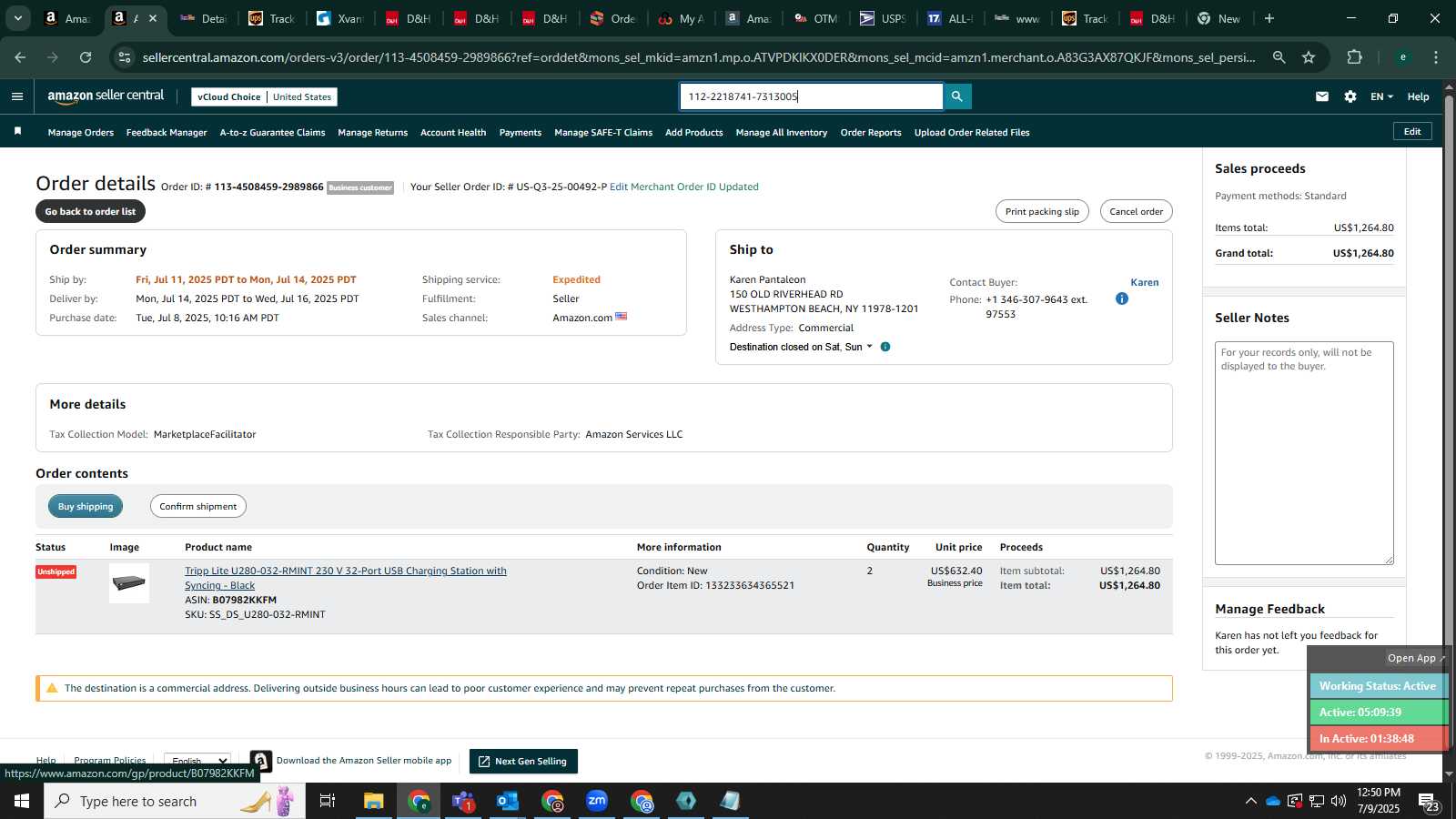Click the volume icon in system tray
Image resolution: width=1456 pixels, height=819 pixels.
point(1338,801)
